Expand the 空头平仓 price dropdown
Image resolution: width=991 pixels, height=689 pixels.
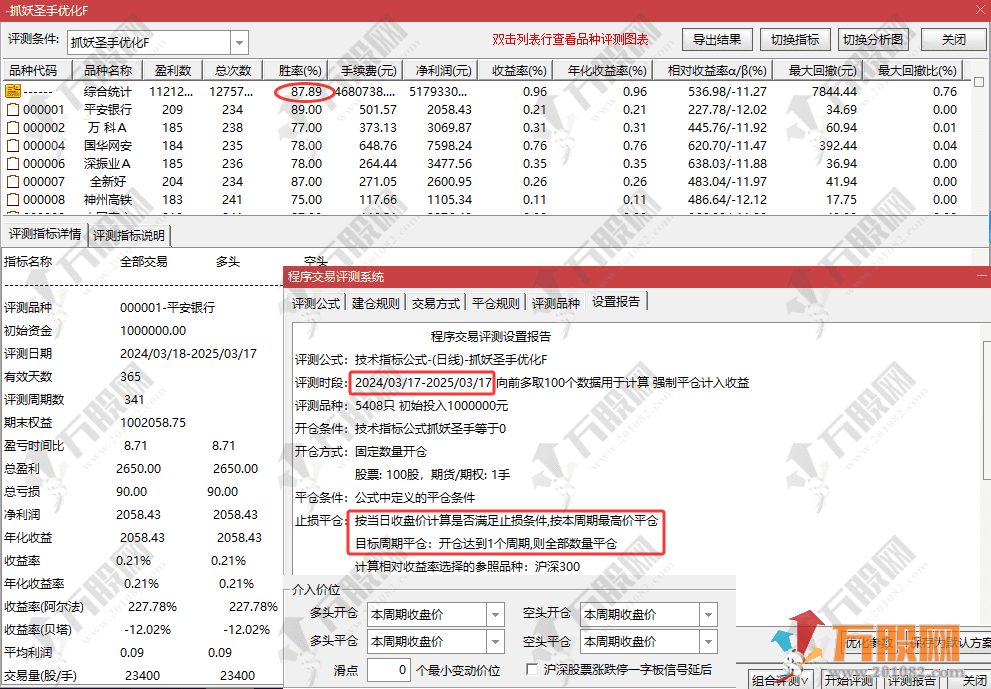point(708,642)
